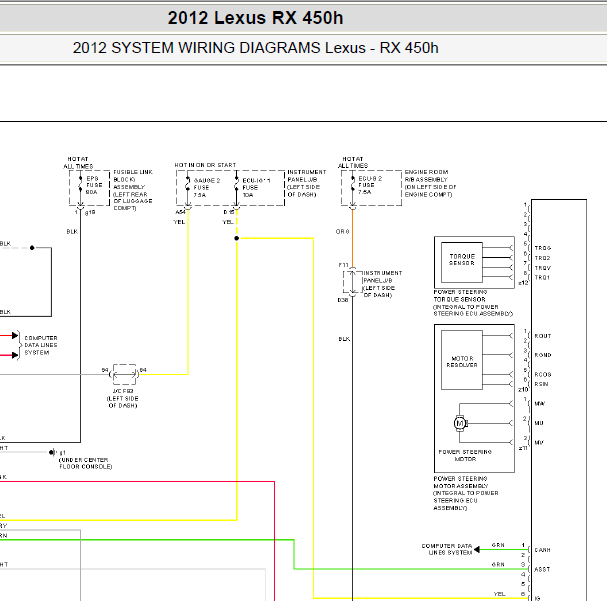The width and height of the screenshot is (607, 601).
Task: Click the z10 connector label
Action: tap(523, 390)
